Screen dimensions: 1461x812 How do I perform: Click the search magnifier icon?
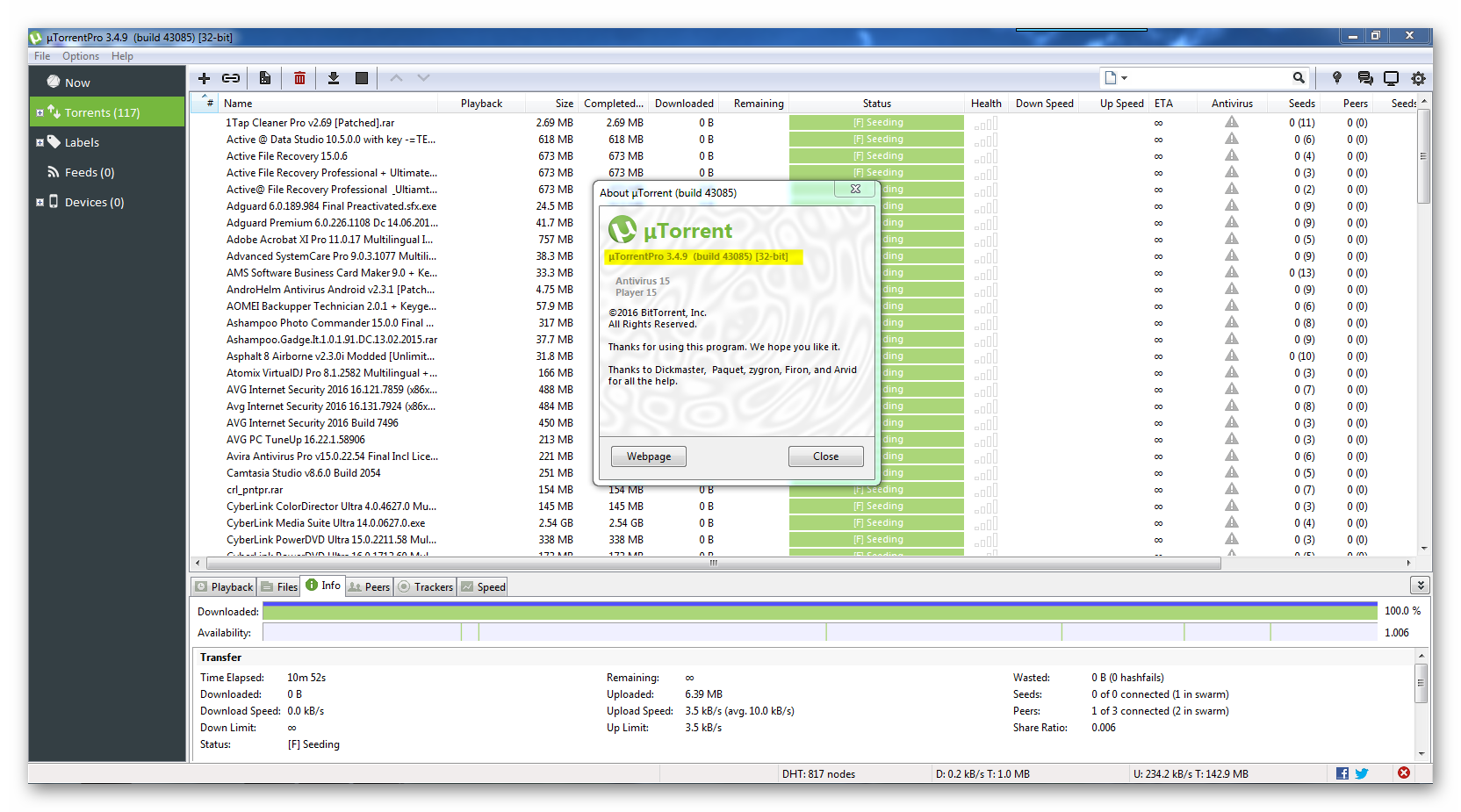[x=1299, y=77]
